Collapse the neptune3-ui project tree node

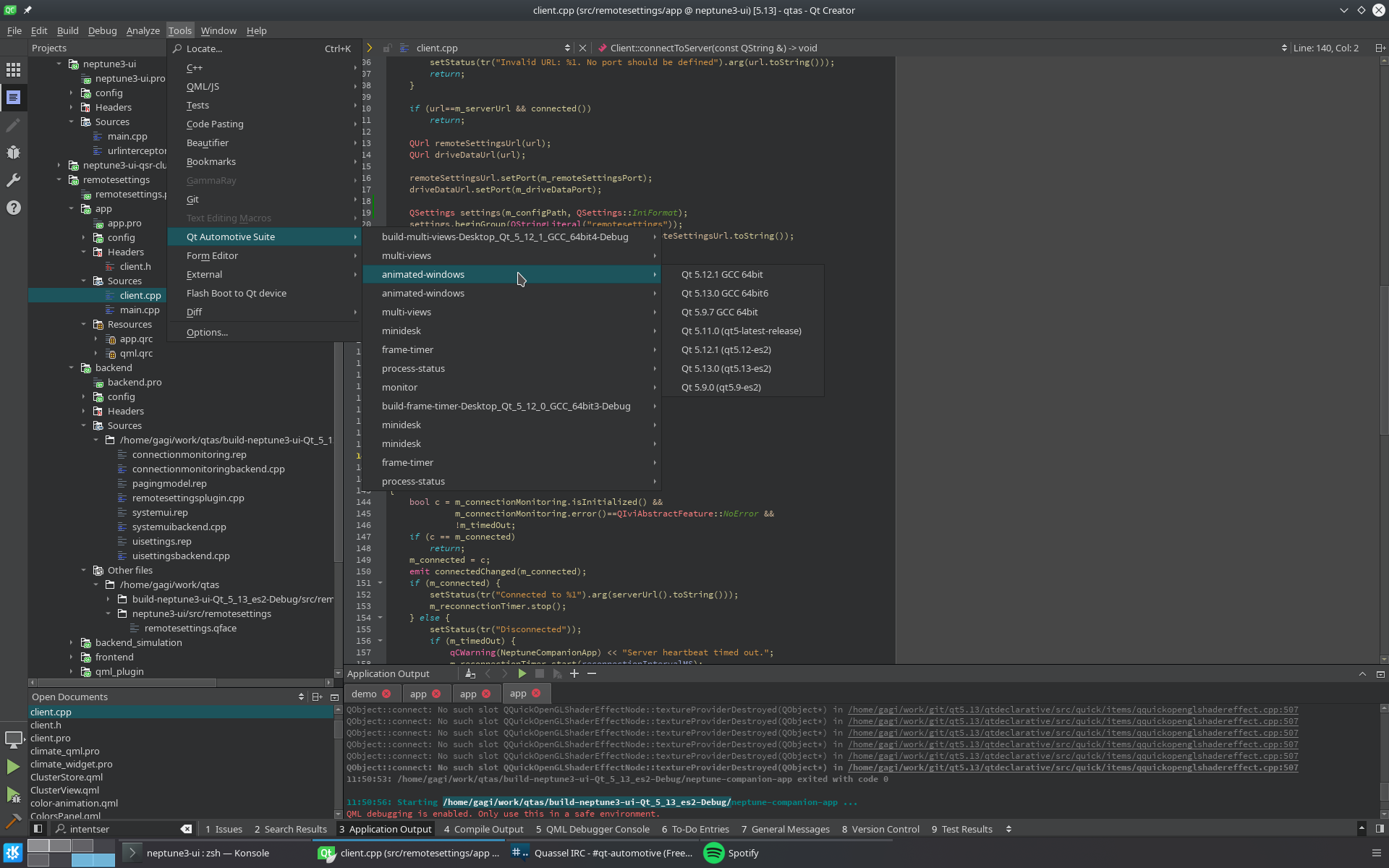(59, 64)
